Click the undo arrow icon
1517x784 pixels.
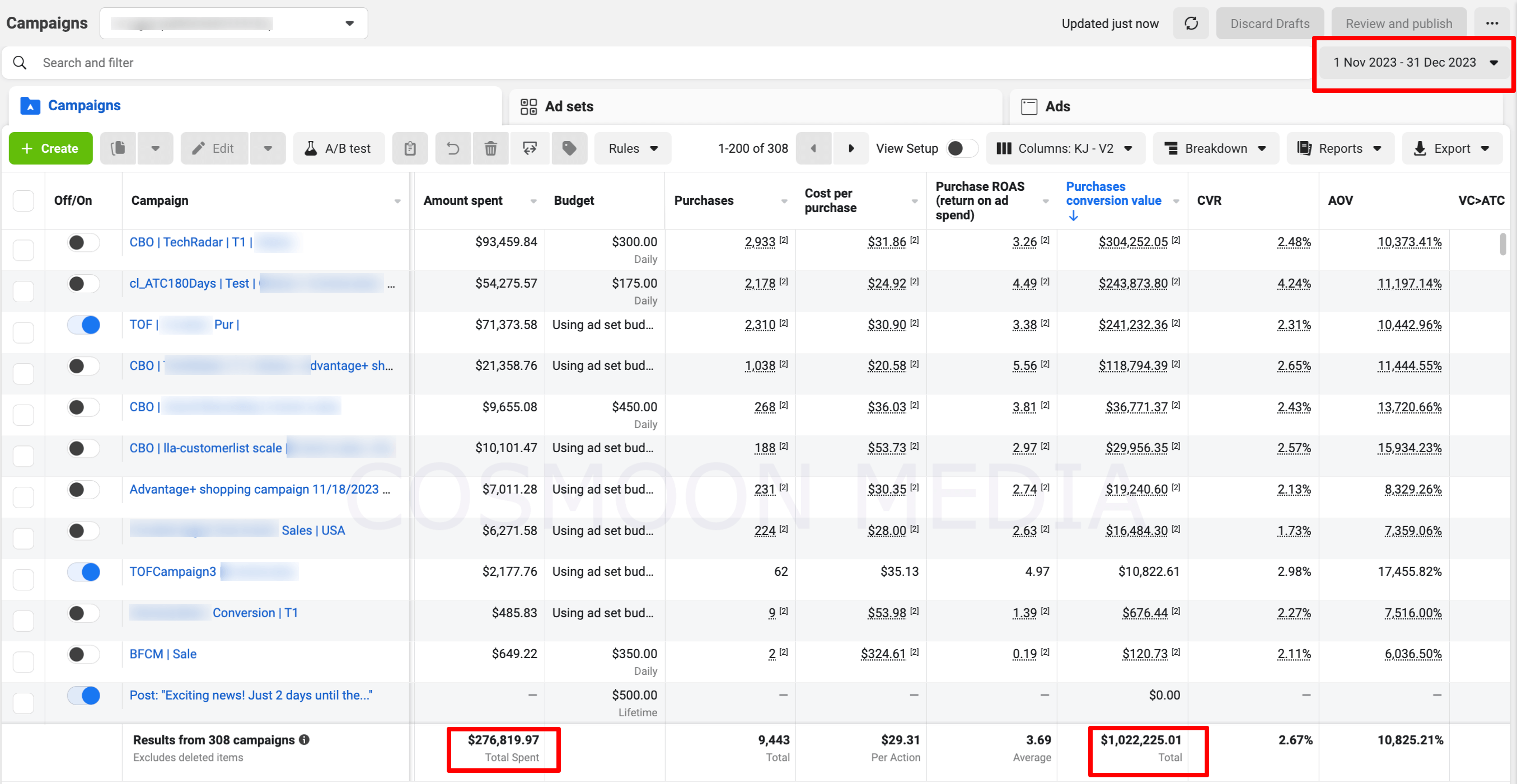(452, 148)
